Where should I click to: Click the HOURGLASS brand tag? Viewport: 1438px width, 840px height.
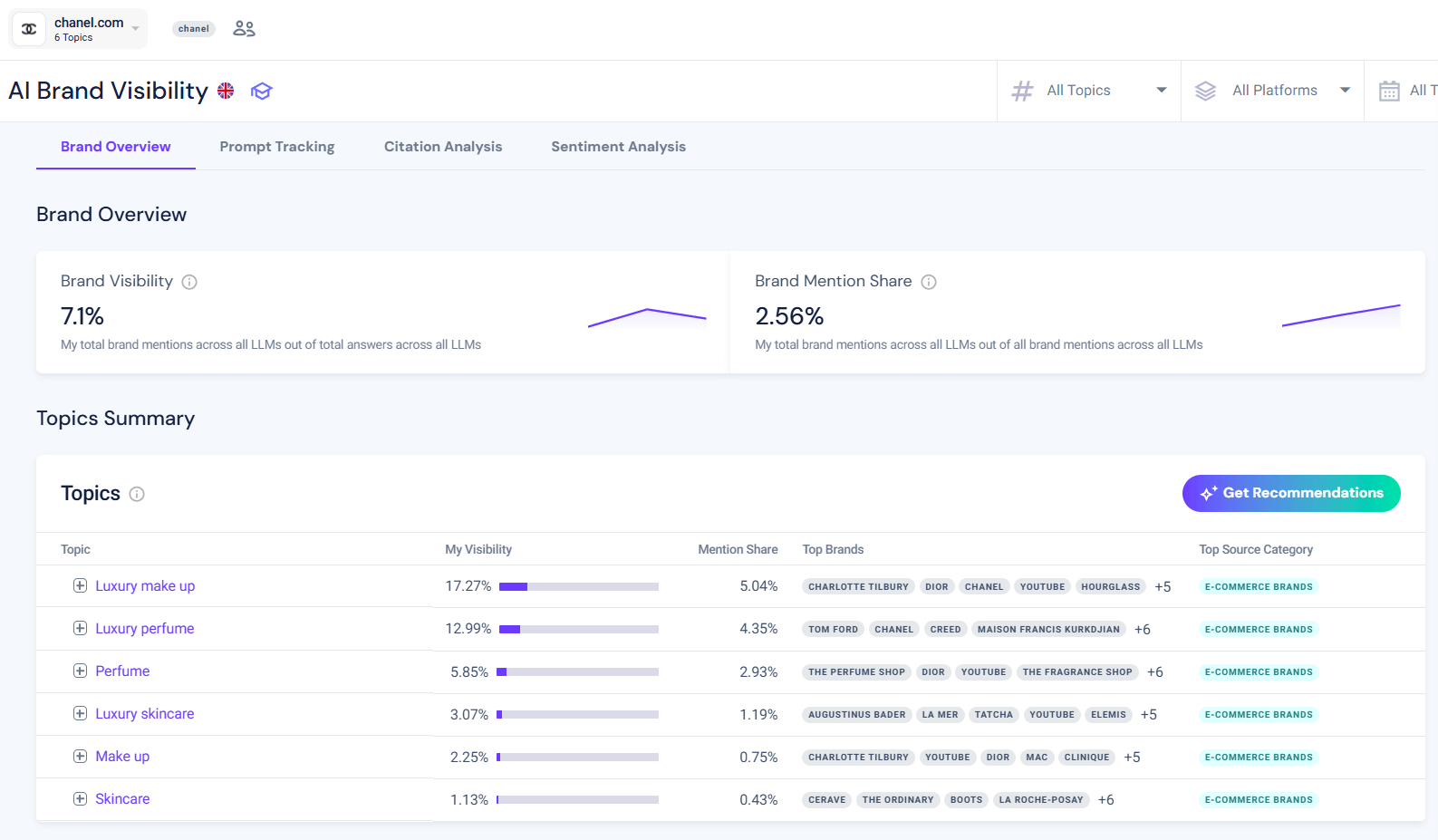tap(1111, 587)
